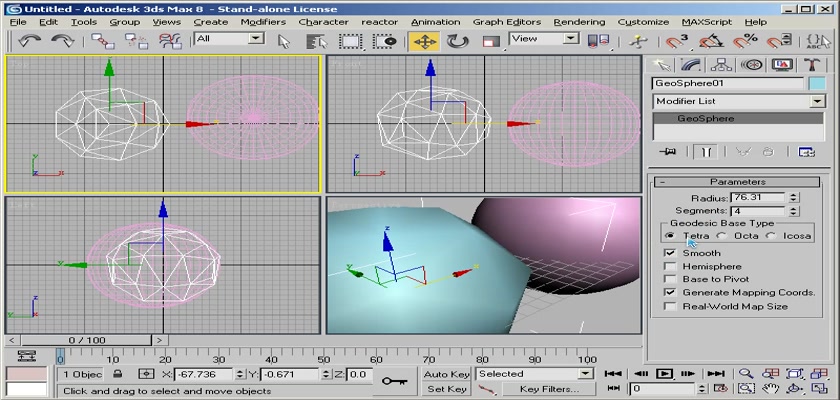840x400 pixels.
Task: Collapse the Parameters rollout
Action: [x=738, y=182]
